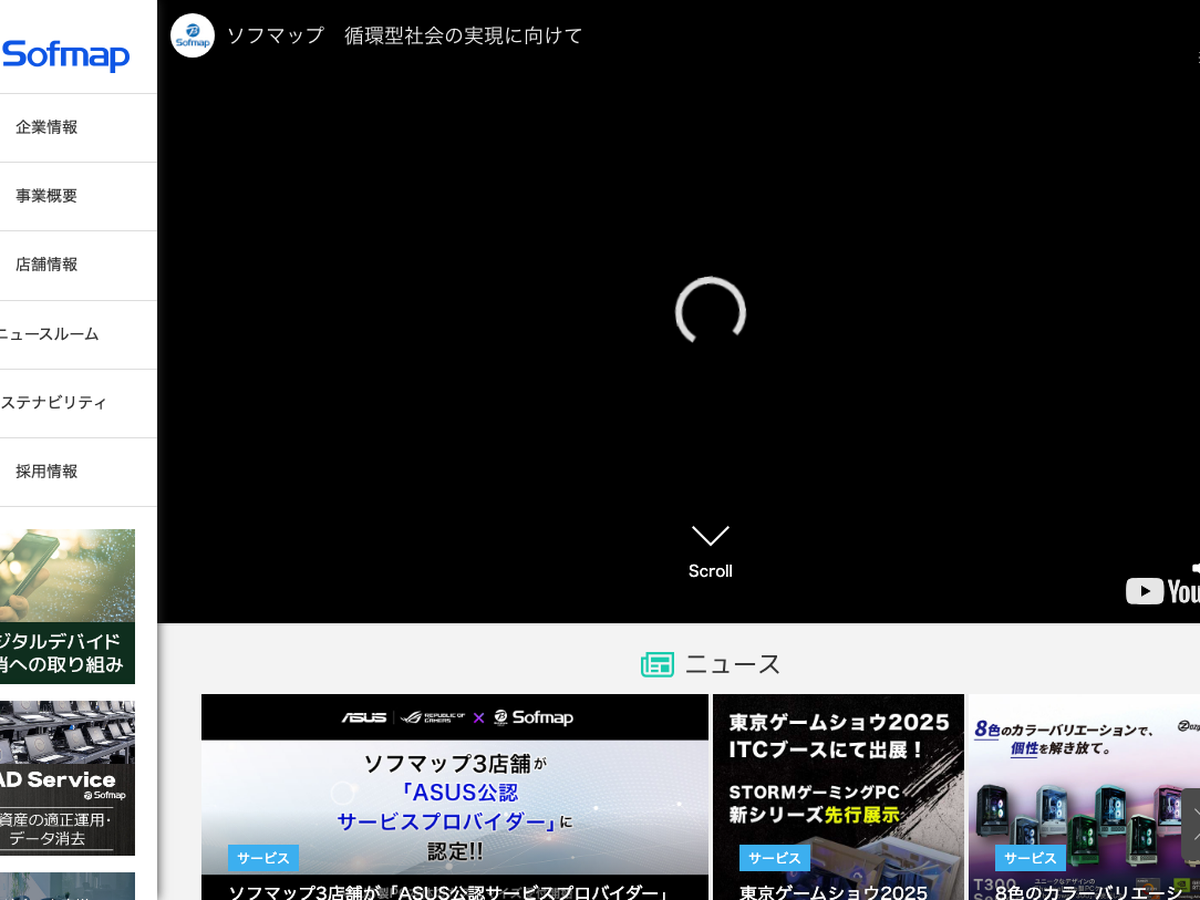Open the ニュースルーム sidebar section

(x=49, y=334)
